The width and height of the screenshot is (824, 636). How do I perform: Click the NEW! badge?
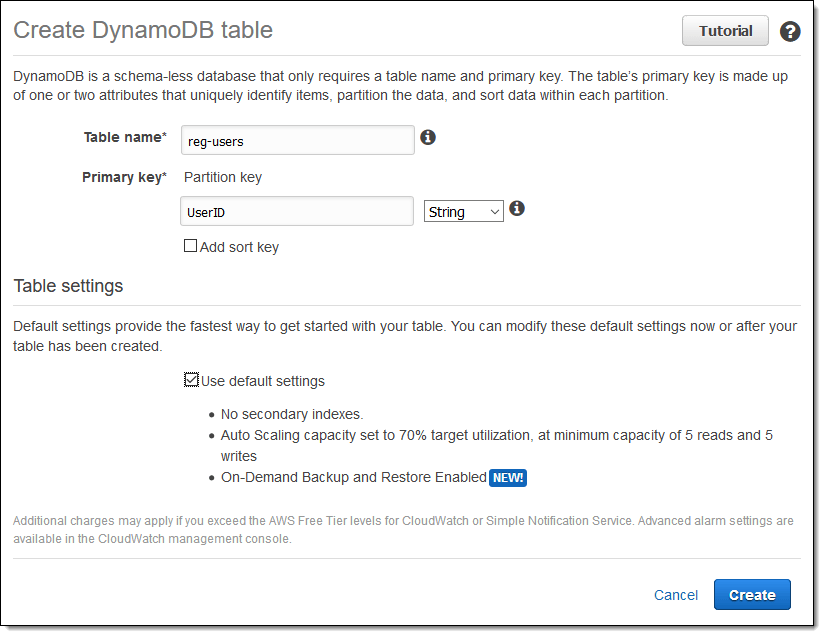click(508, 478)
